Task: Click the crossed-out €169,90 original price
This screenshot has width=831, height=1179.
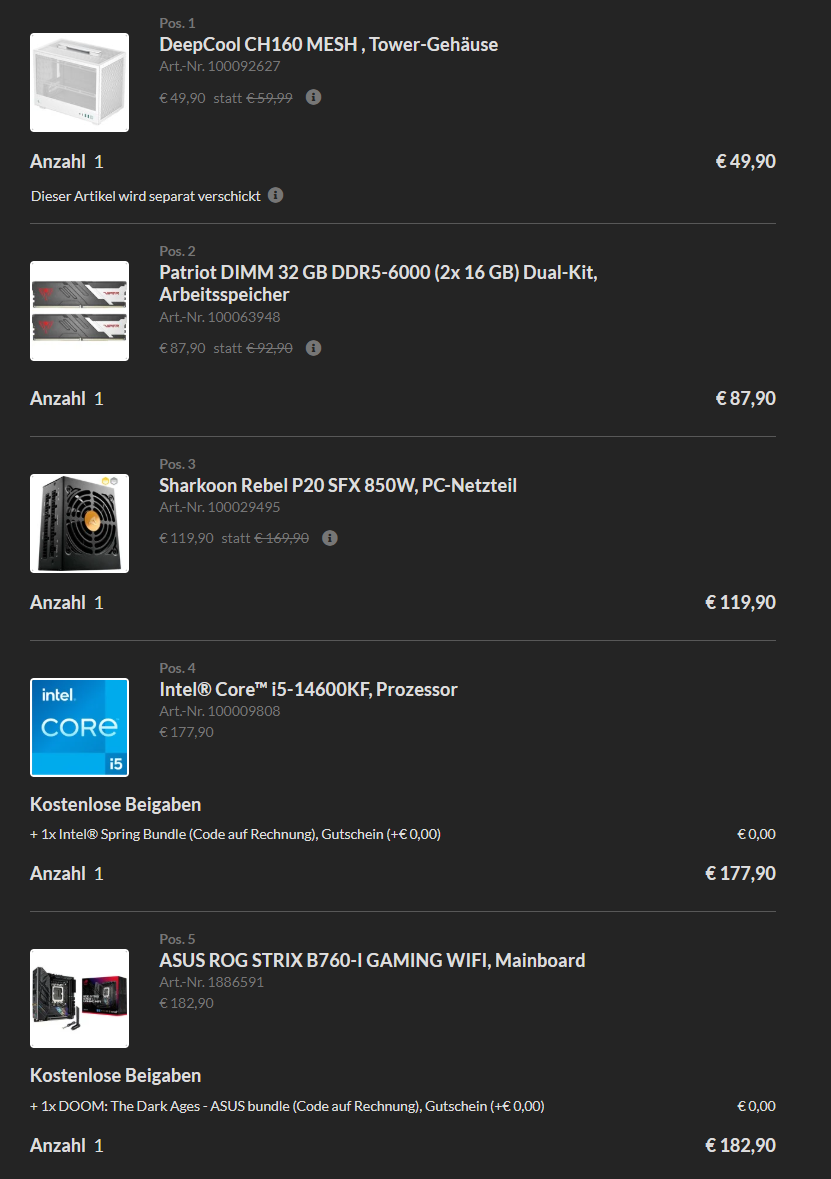Action: click(282, 538)
